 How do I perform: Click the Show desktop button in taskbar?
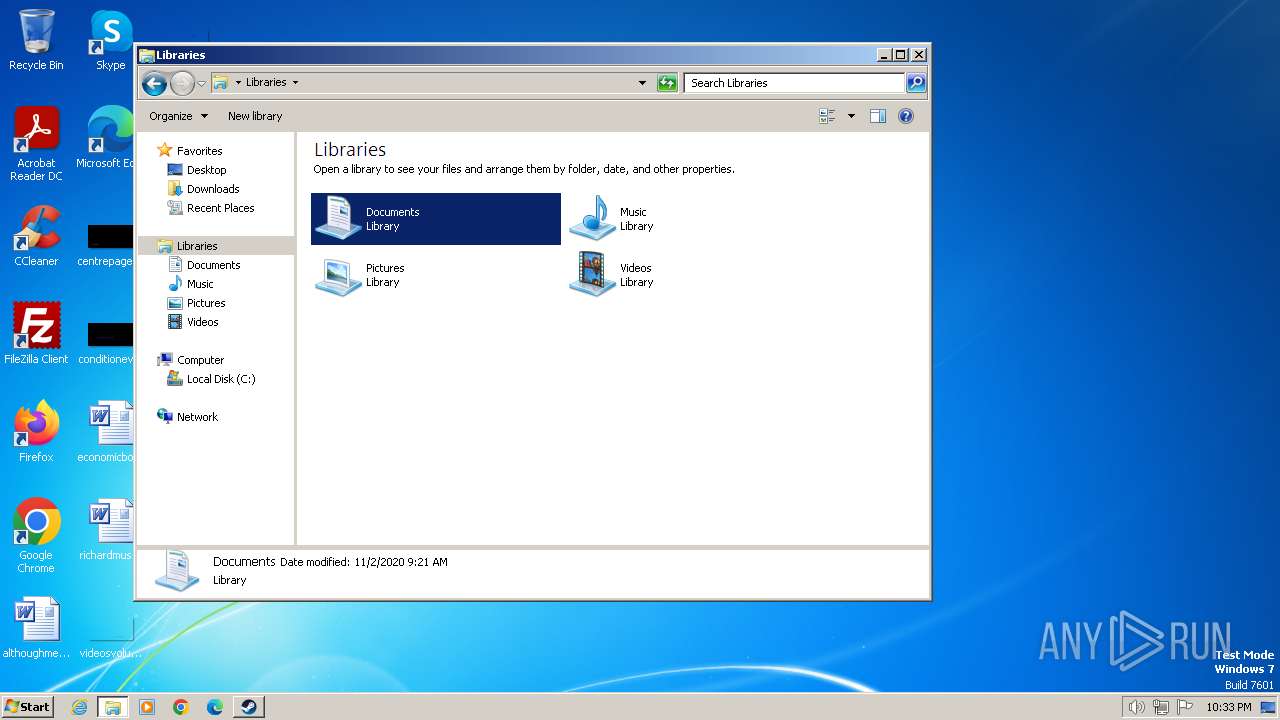pyautogui.click(x=1270, y=707)
